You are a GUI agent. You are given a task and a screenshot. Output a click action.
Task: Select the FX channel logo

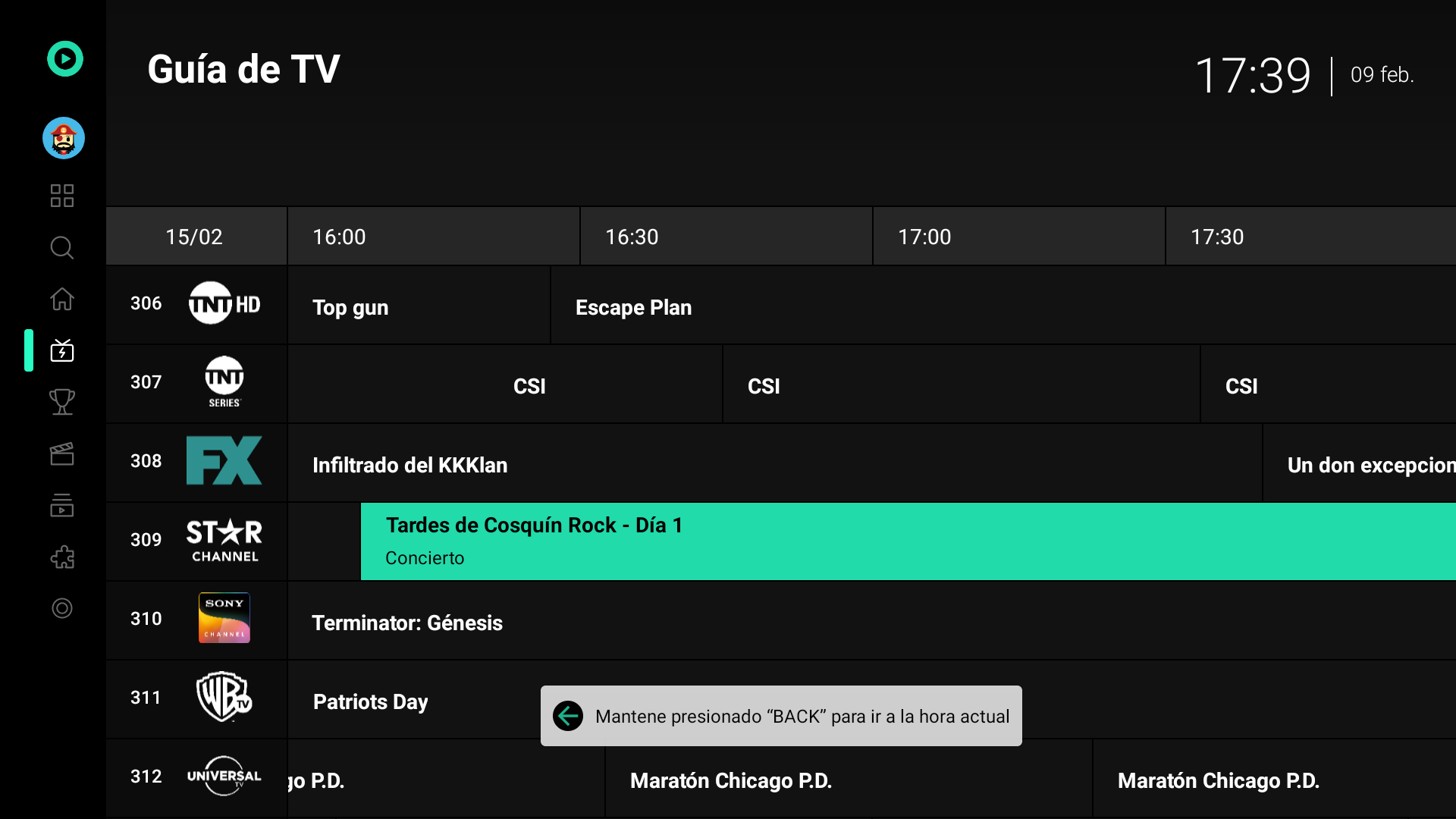tap(224, 460)
